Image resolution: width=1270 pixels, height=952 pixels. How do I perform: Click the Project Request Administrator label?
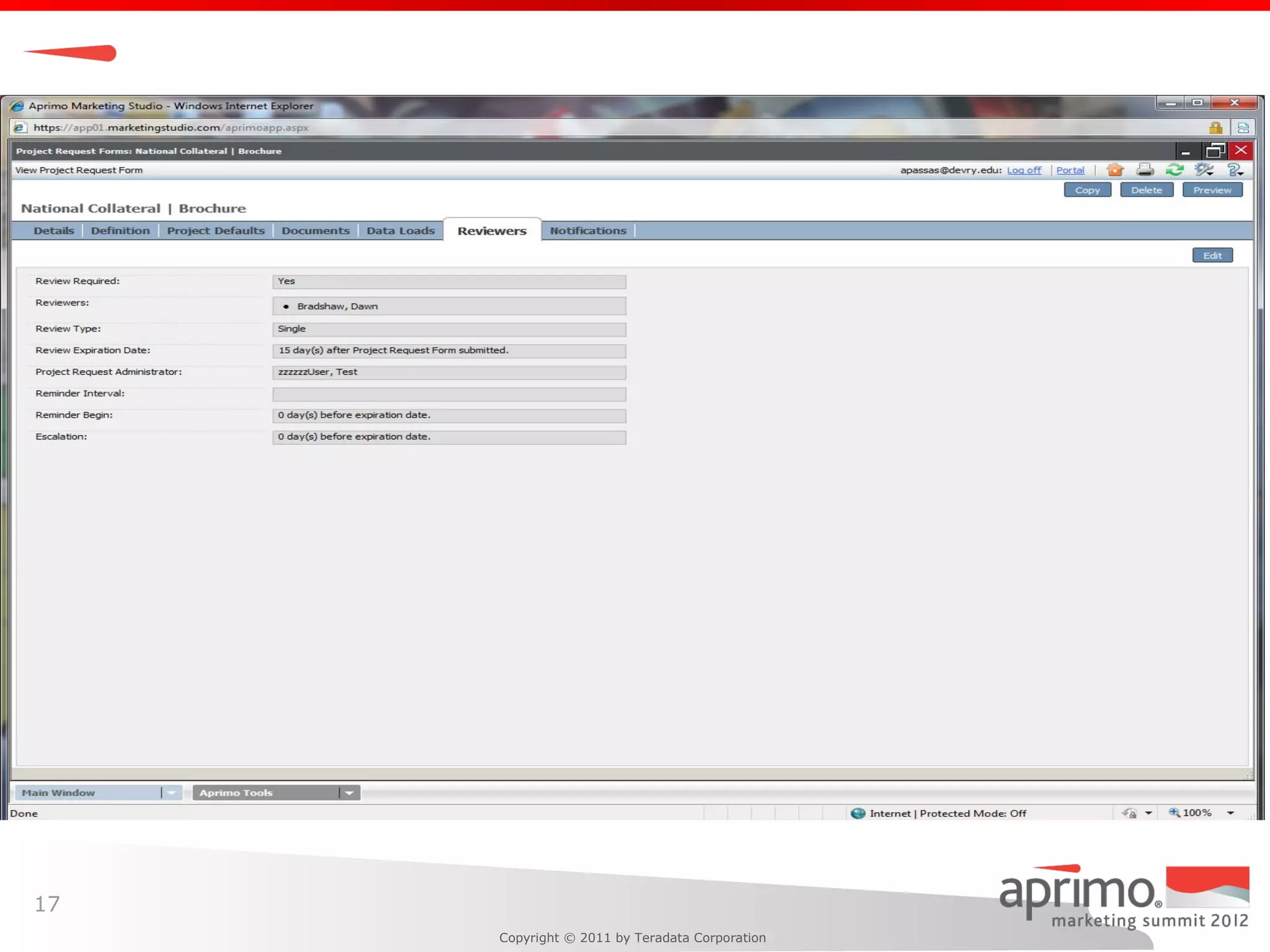109,372
